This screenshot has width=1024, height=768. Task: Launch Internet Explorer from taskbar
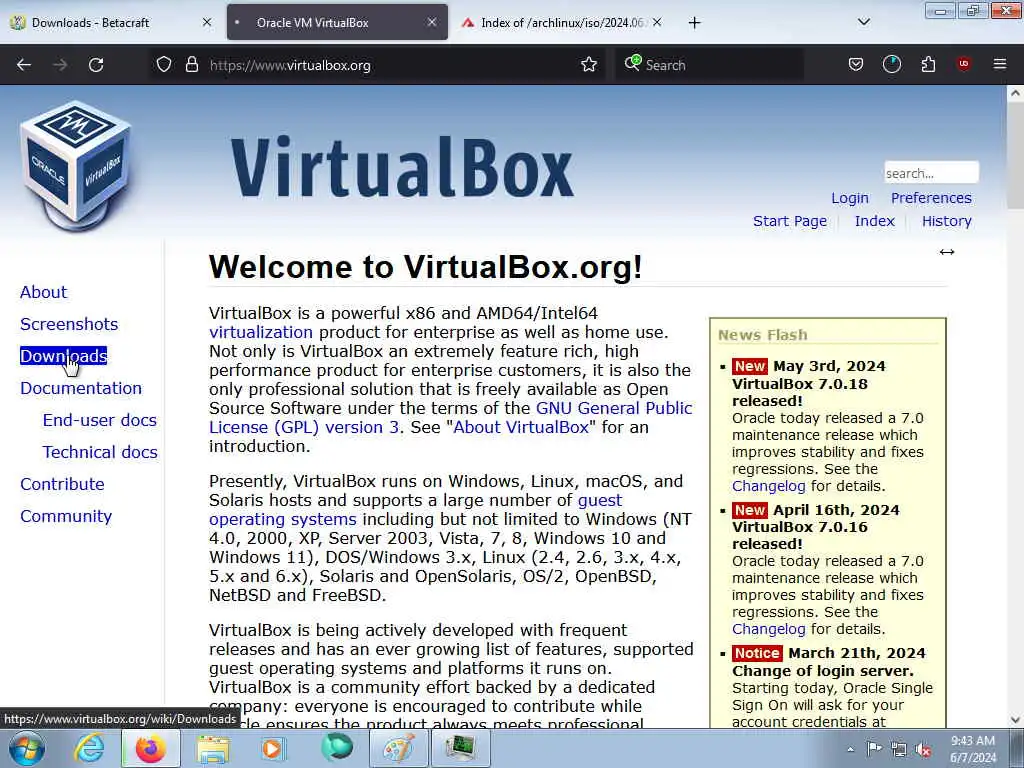click(x=89, y=749)
